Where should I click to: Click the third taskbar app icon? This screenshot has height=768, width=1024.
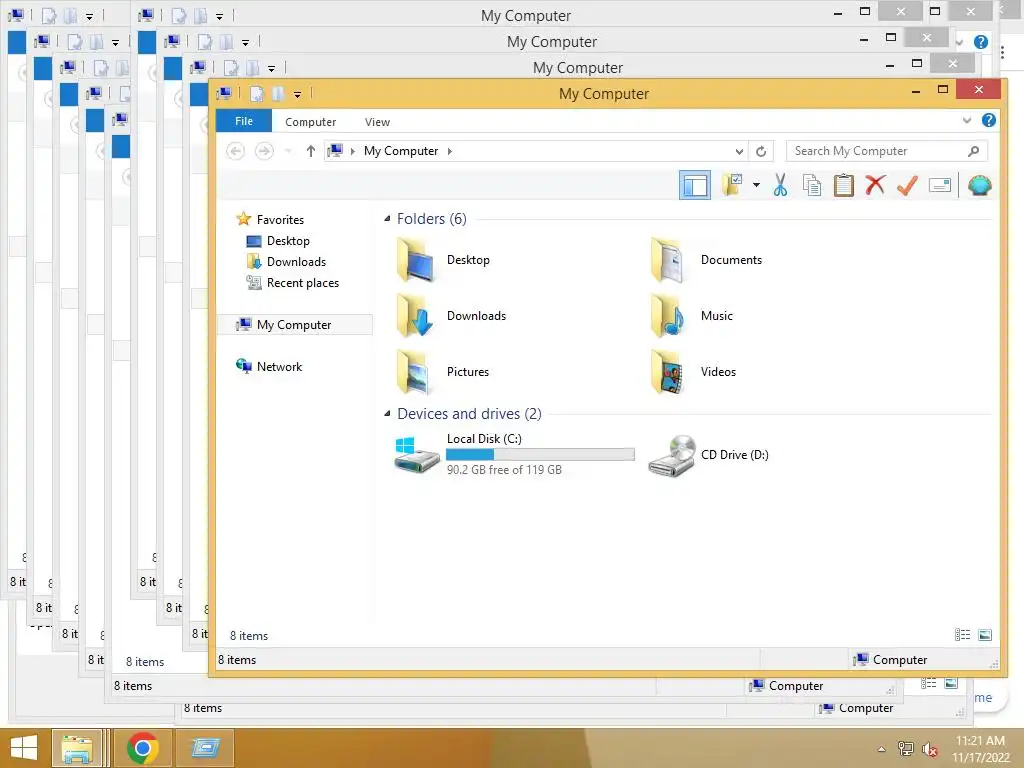coord(205,748)
